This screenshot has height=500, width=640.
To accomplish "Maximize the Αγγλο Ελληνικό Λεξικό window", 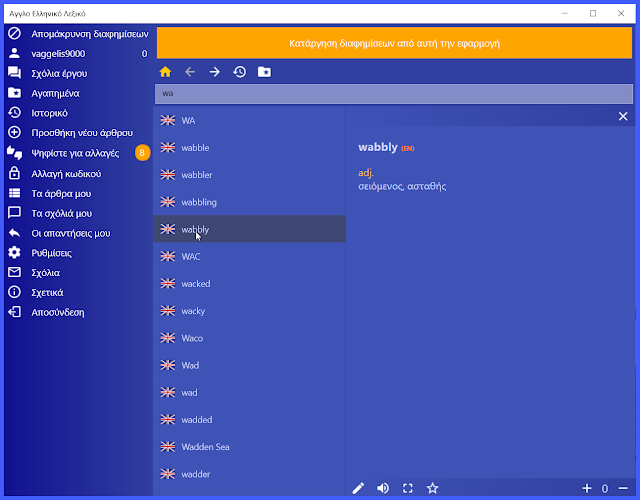I will [x=593, y=13].
